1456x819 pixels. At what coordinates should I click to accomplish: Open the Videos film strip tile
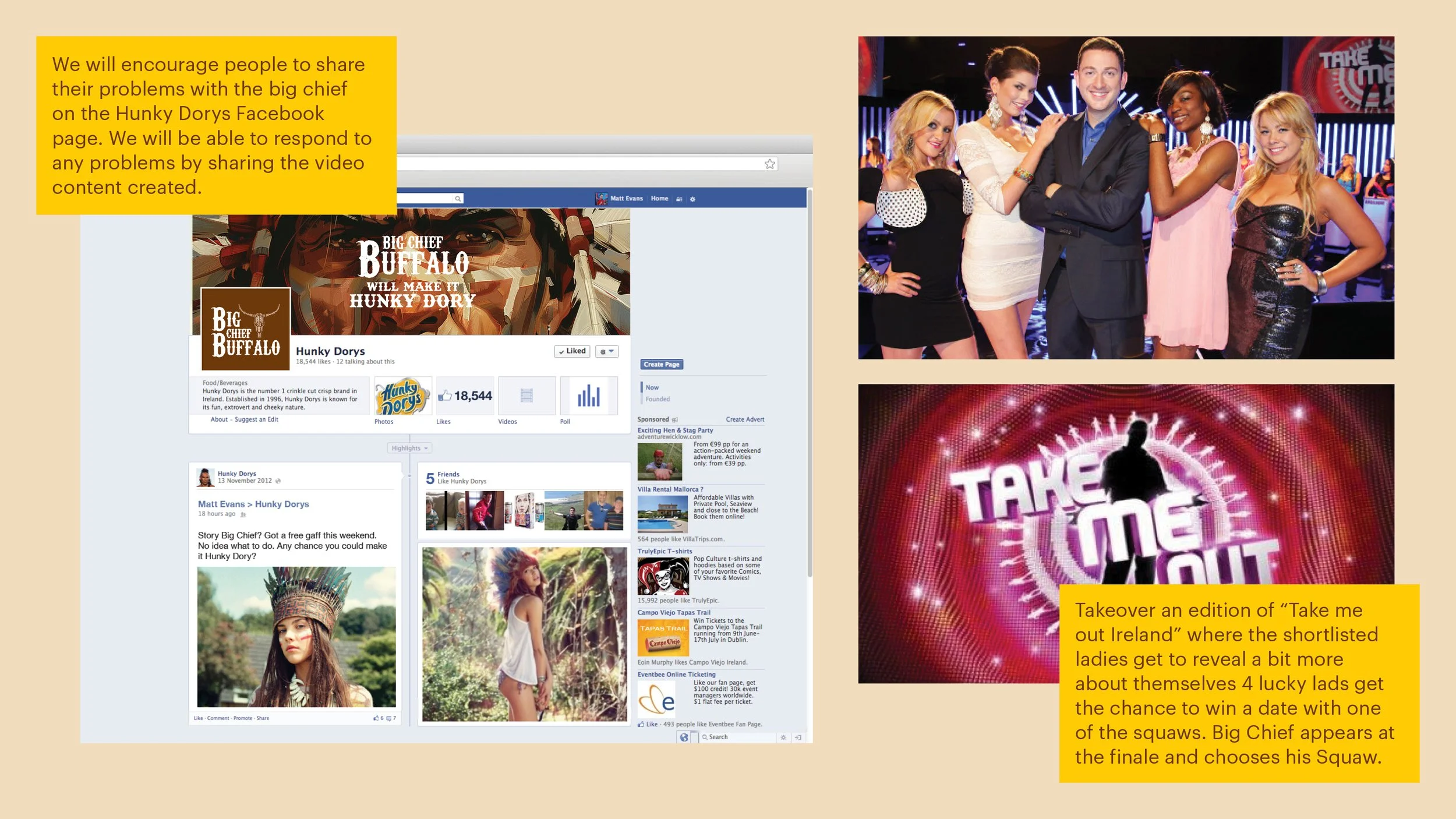[x=526, y=396]
